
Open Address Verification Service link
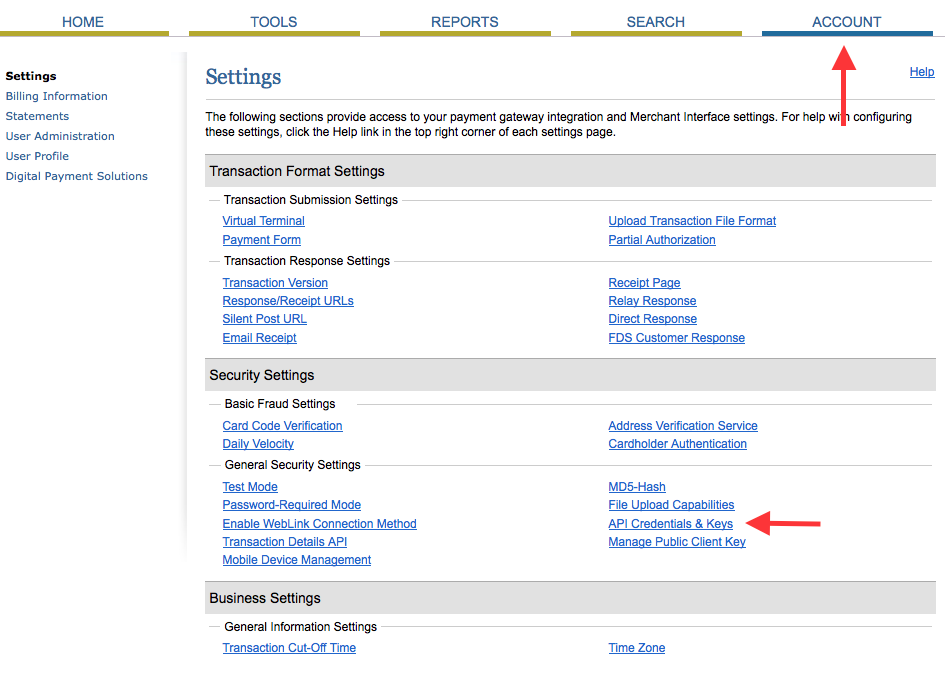tap(682, 426)
